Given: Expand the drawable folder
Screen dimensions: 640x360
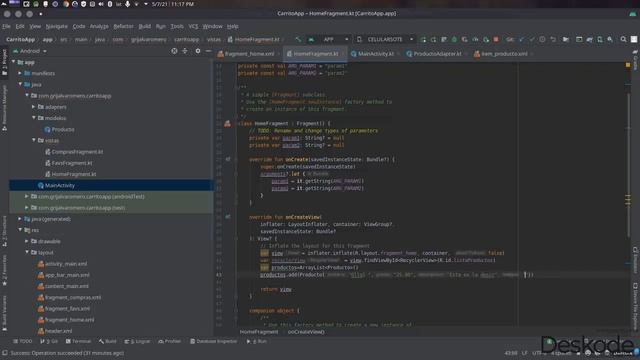Looking at the screenshot, I should click(27, 241).
